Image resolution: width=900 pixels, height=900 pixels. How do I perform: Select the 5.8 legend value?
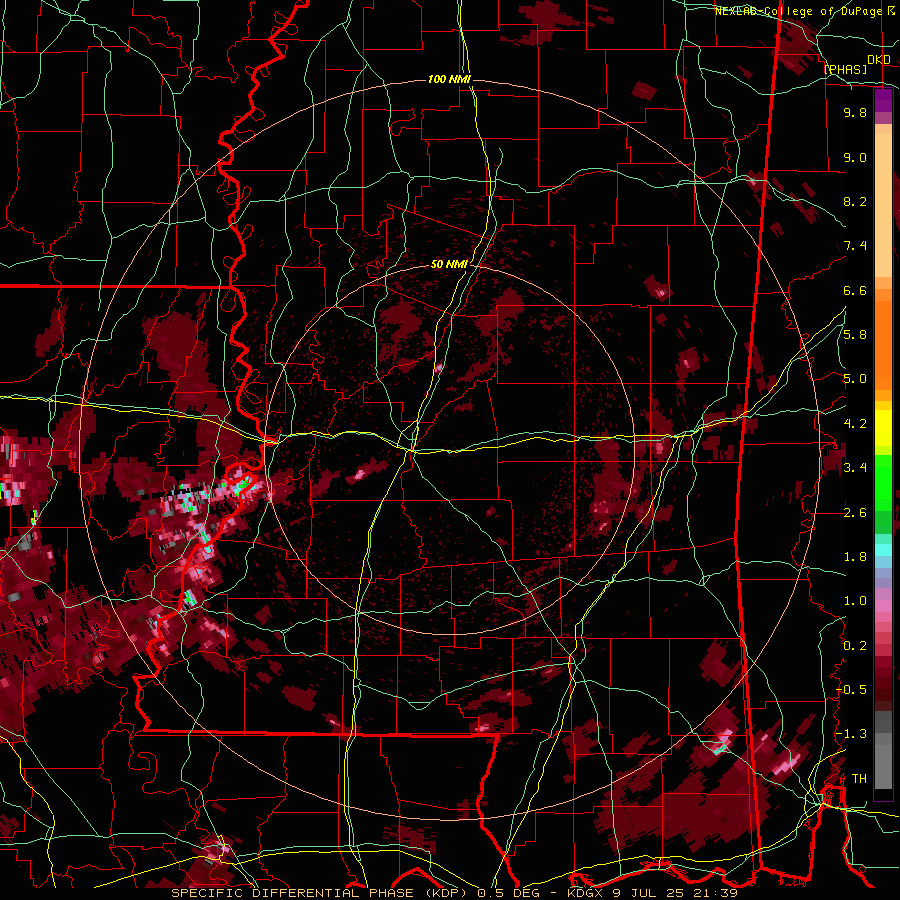pyautogui.click(x=855, y=335)
